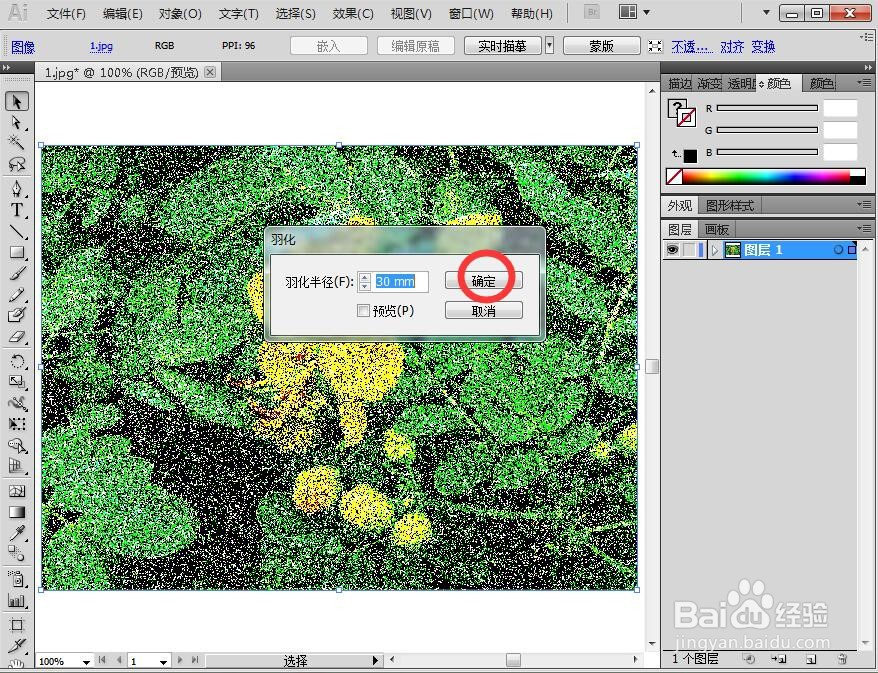Open the 对象(O) menu

coord(180,13)
